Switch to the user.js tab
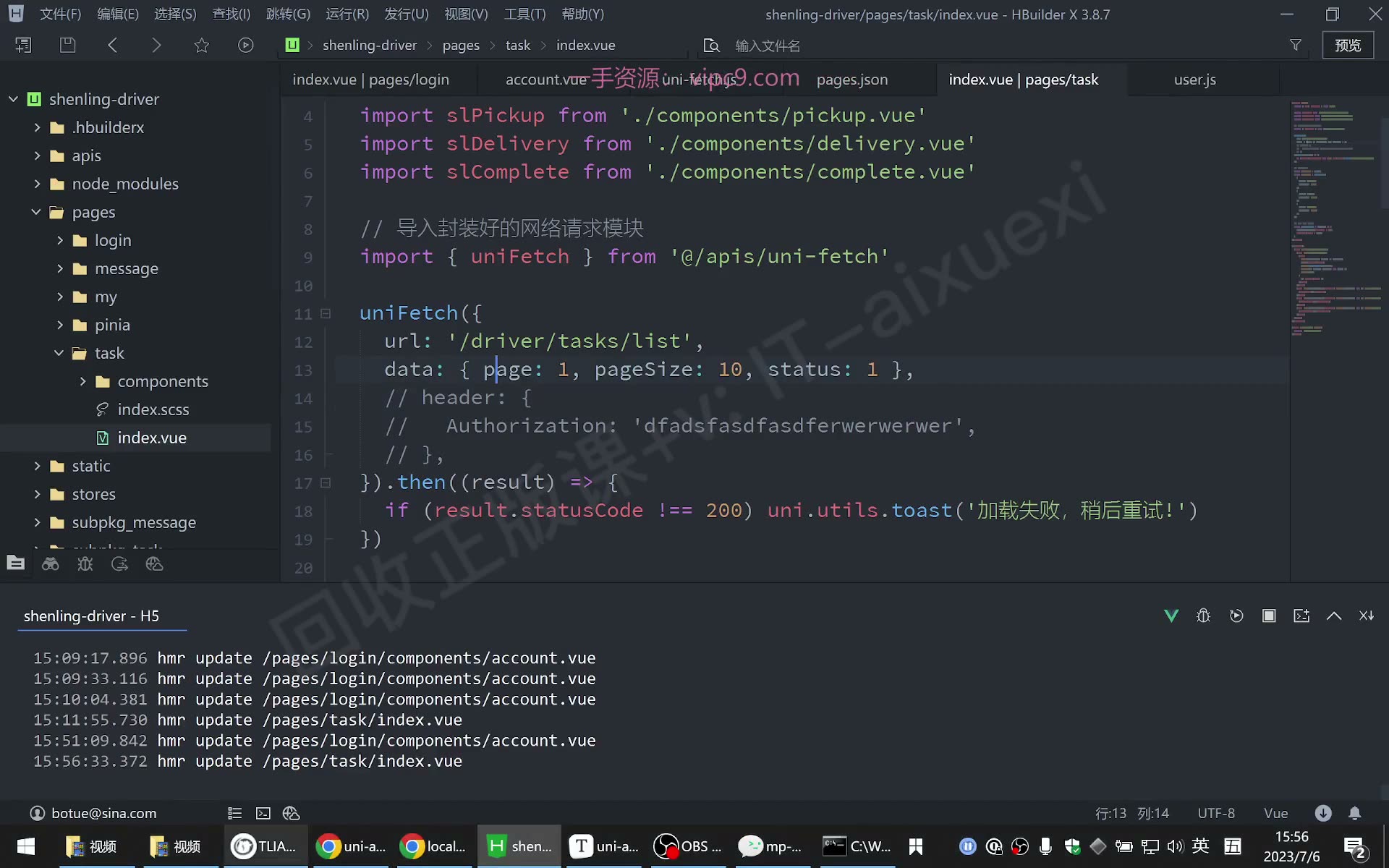Image resolution: width=1389 pixels, height=868 pixels. tap(1195, 80)
